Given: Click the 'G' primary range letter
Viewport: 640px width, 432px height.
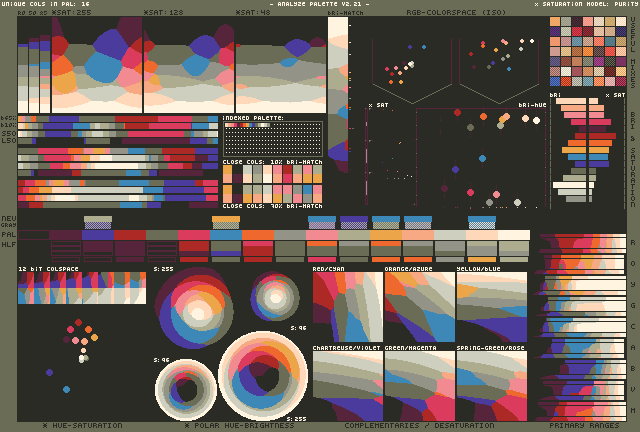Looking at the screenshot, I should tap(633, 305).
